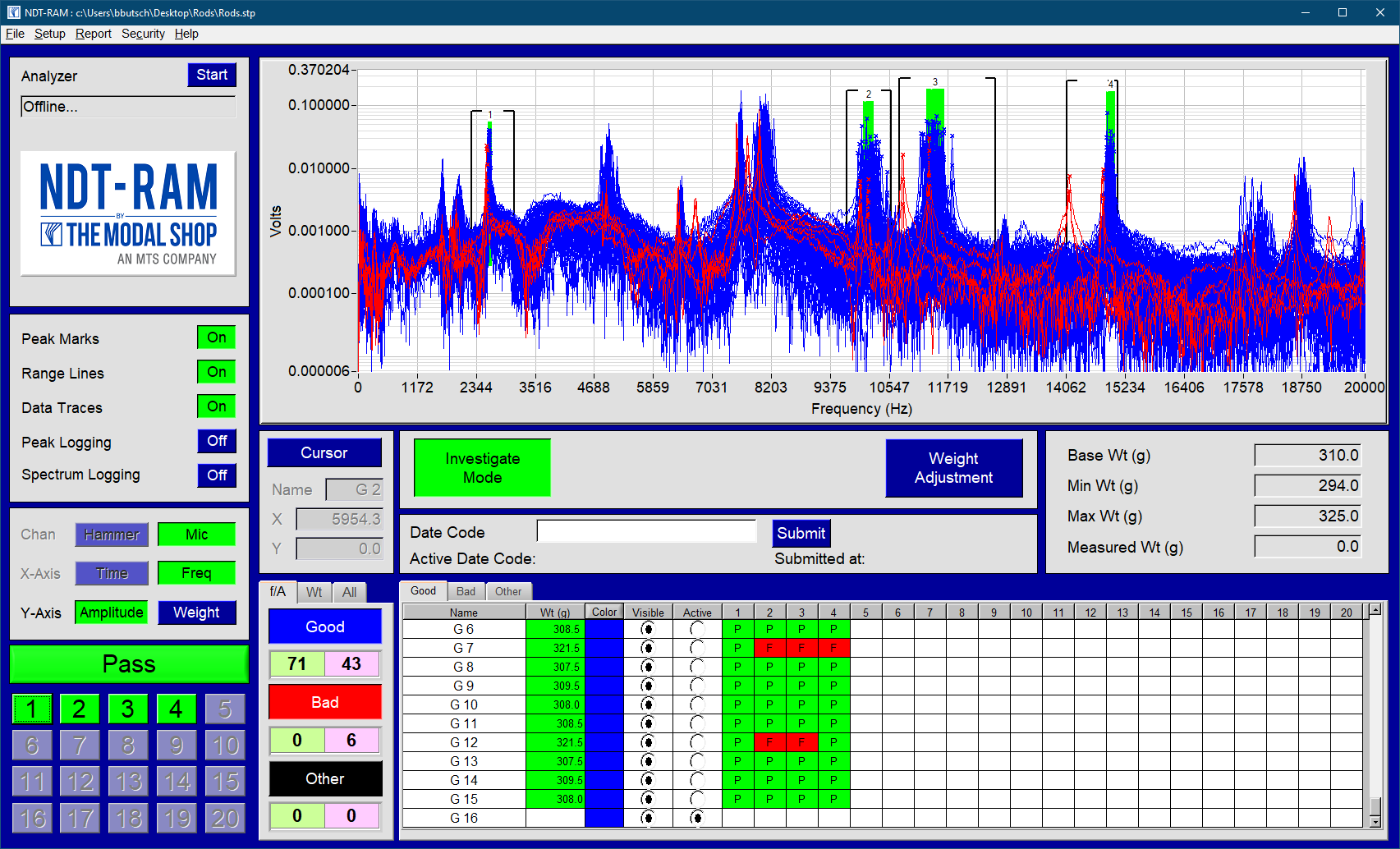Viewport: 1400px width, 849px height.
Task: Set Y-Axis to Amplitude
Action: [x=112, y=613]
